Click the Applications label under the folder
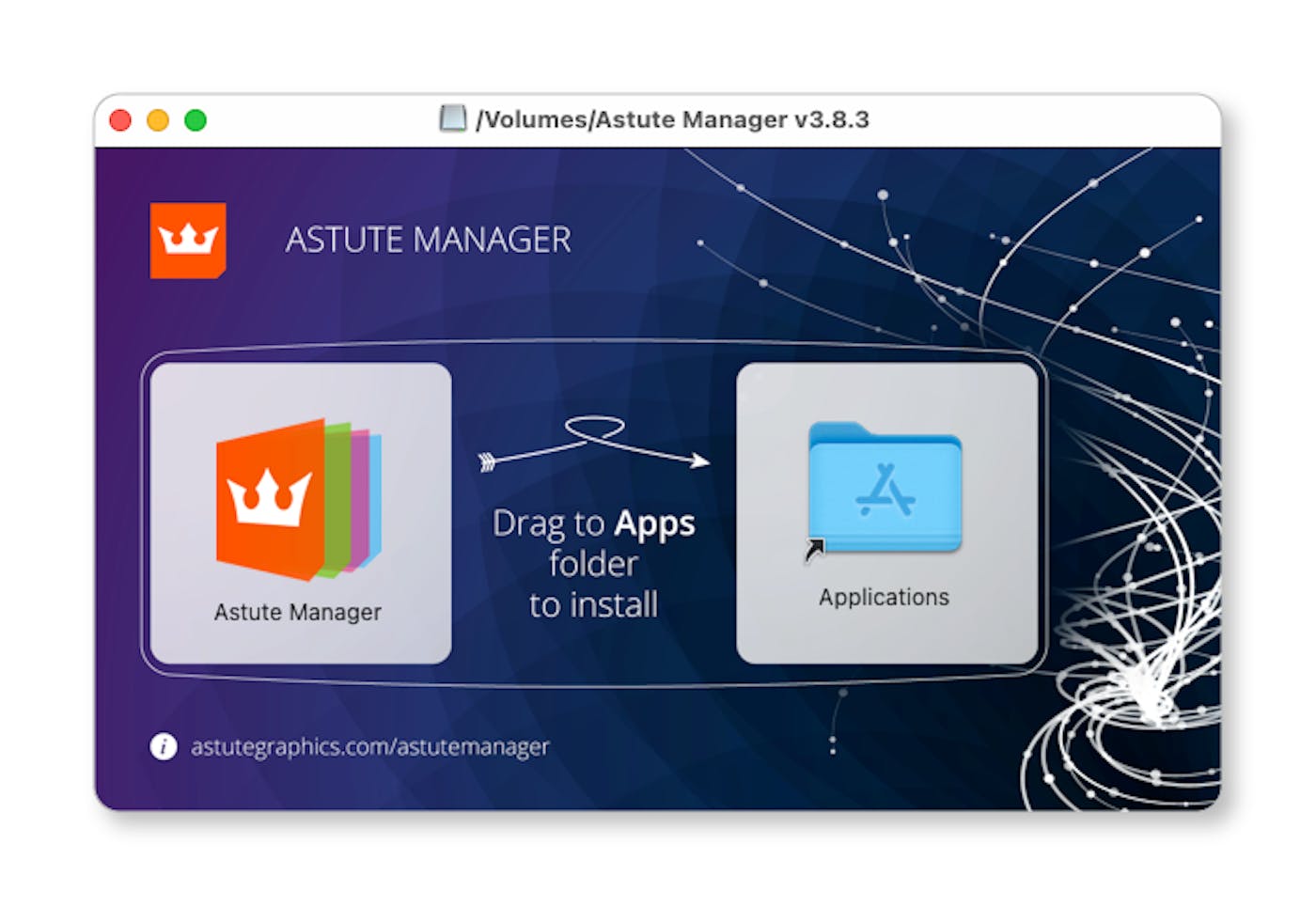Viewport: 1316px width, 906px height. (x=885, y=598)
